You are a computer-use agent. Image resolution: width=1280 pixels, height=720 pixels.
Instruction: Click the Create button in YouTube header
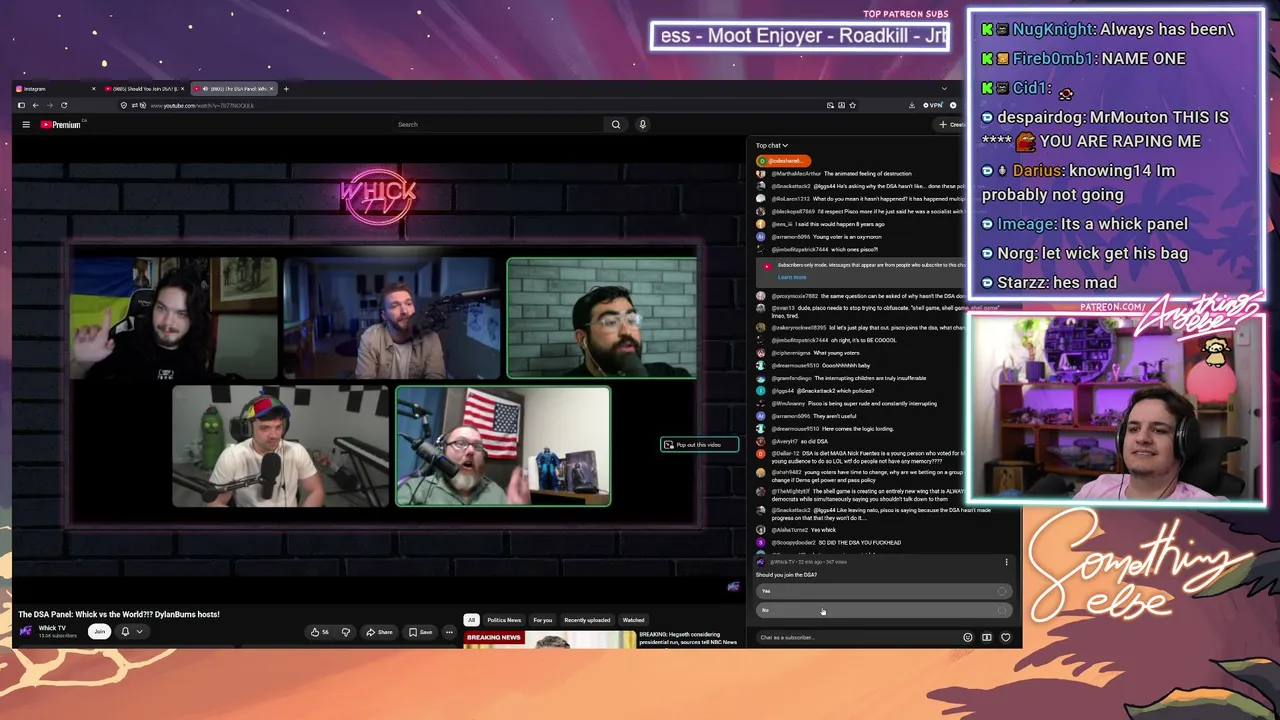(950, 125)
